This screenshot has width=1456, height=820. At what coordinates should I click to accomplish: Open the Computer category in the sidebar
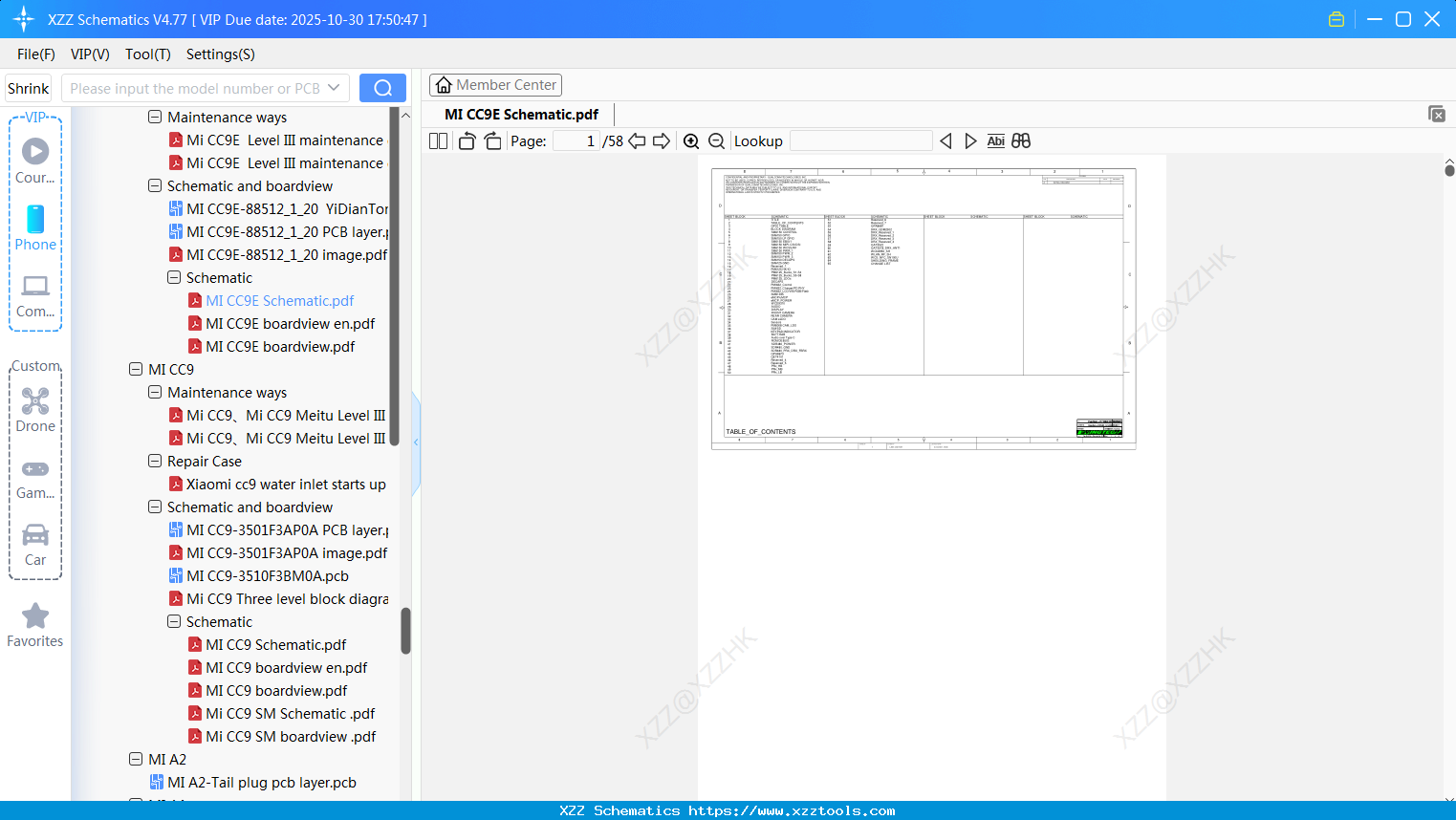point(35,294)
